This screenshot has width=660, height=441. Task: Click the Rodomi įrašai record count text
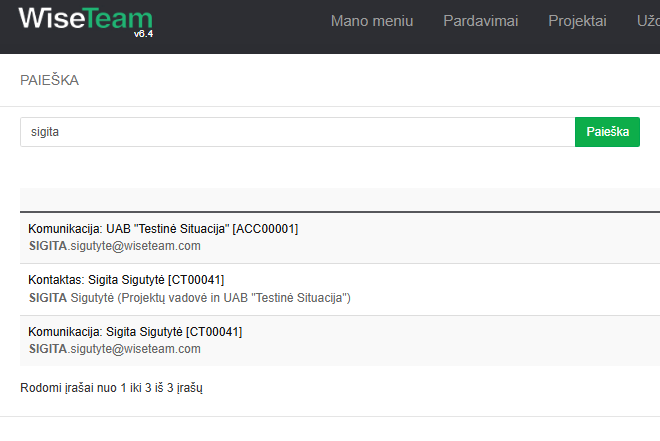(x=111, y=388)
